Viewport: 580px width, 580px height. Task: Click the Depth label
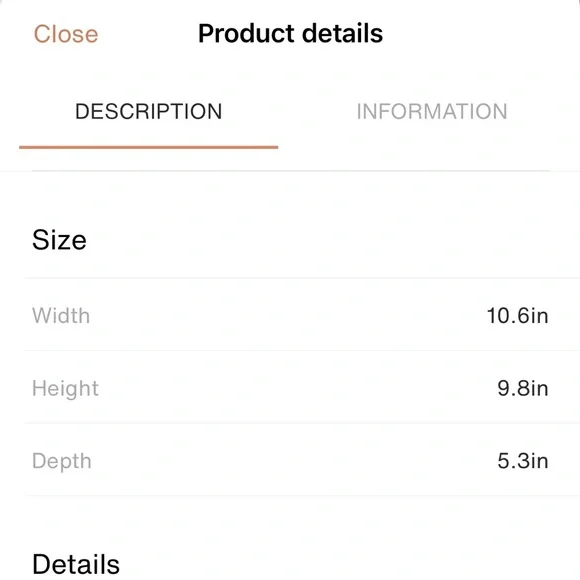[62, 461]
